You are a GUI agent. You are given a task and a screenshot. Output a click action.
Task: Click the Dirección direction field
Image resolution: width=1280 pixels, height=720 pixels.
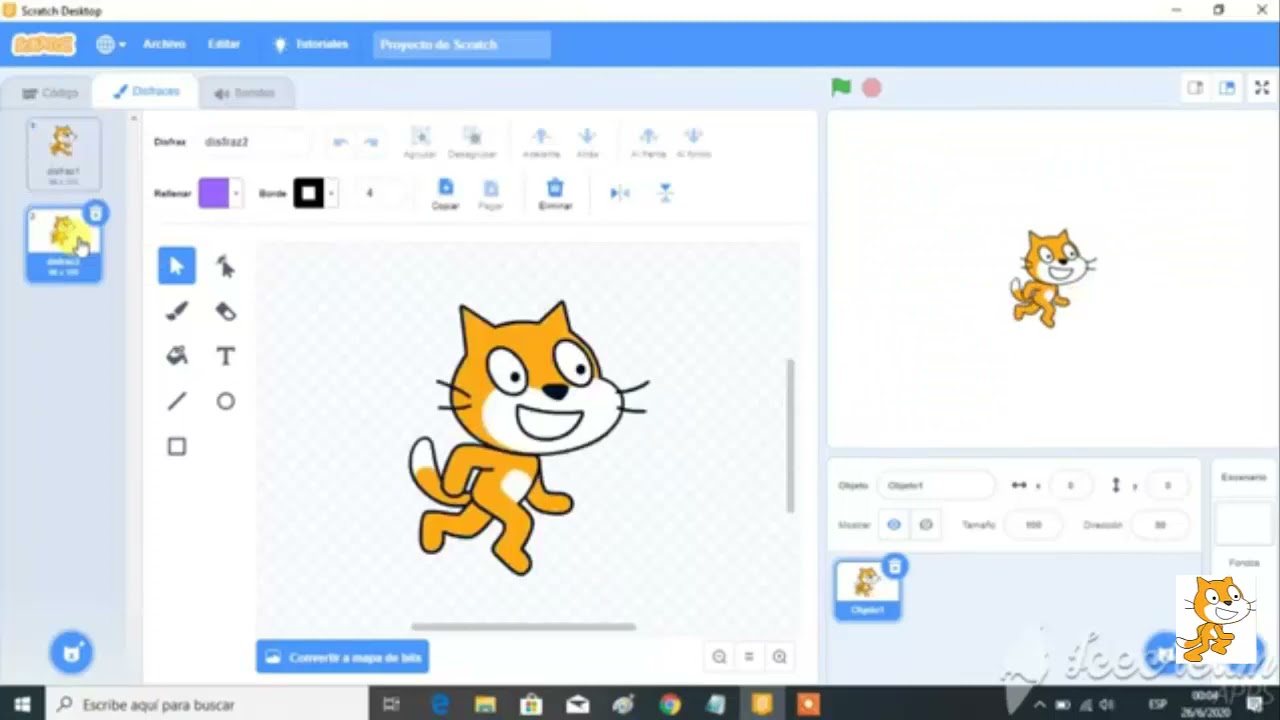(1160, 524)
